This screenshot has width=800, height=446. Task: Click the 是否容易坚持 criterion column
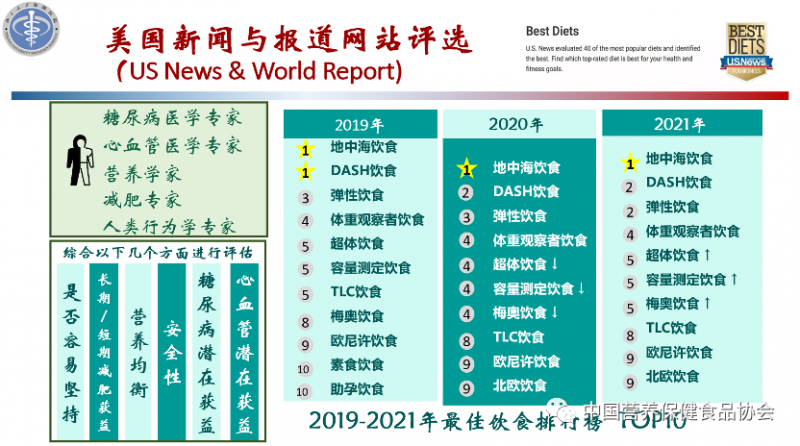(70, 351)
